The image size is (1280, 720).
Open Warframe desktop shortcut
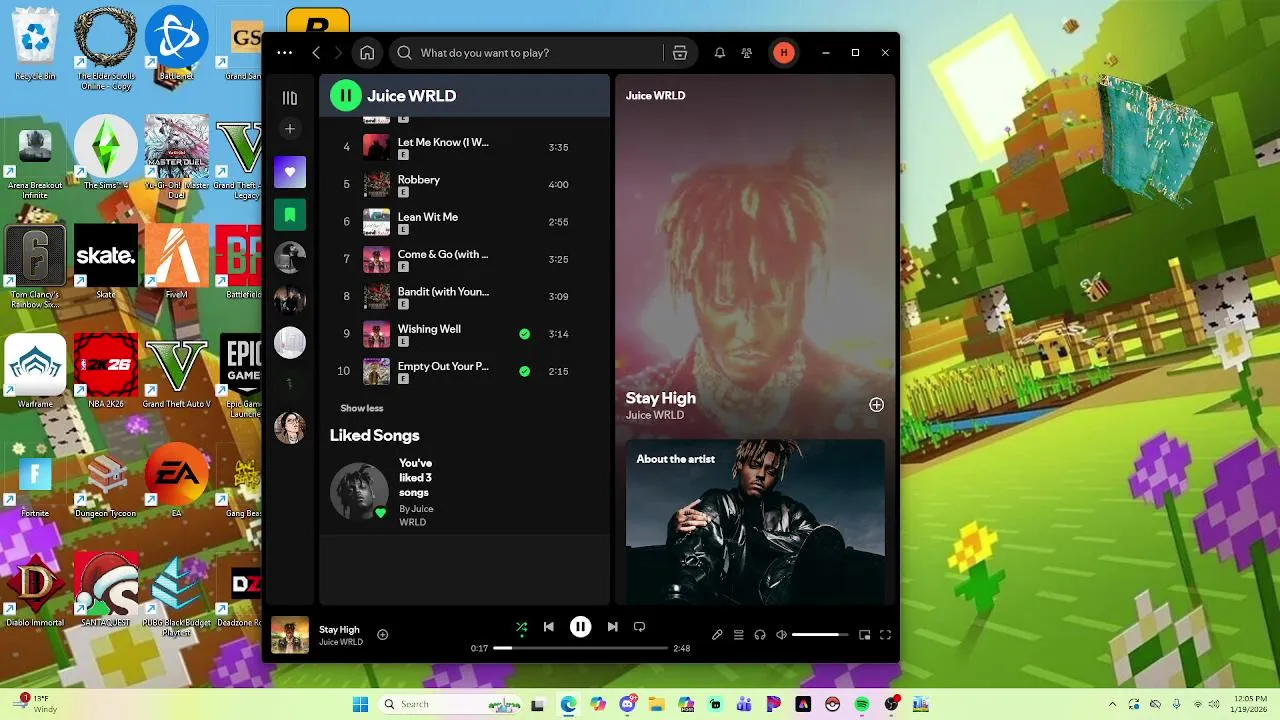[35, 371]
